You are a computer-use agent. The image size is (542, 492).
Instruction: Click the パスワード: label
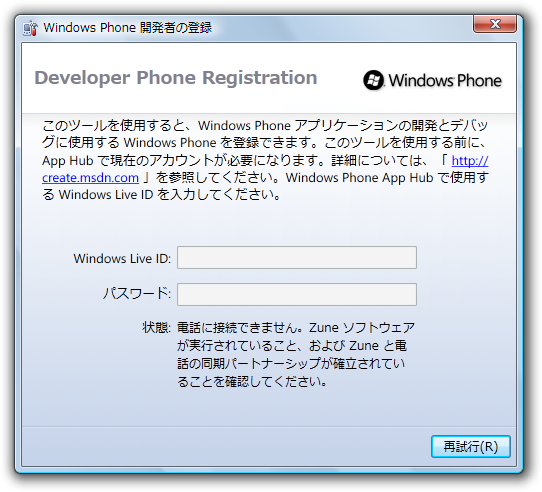pyautogui.click(x=137, y=294)
